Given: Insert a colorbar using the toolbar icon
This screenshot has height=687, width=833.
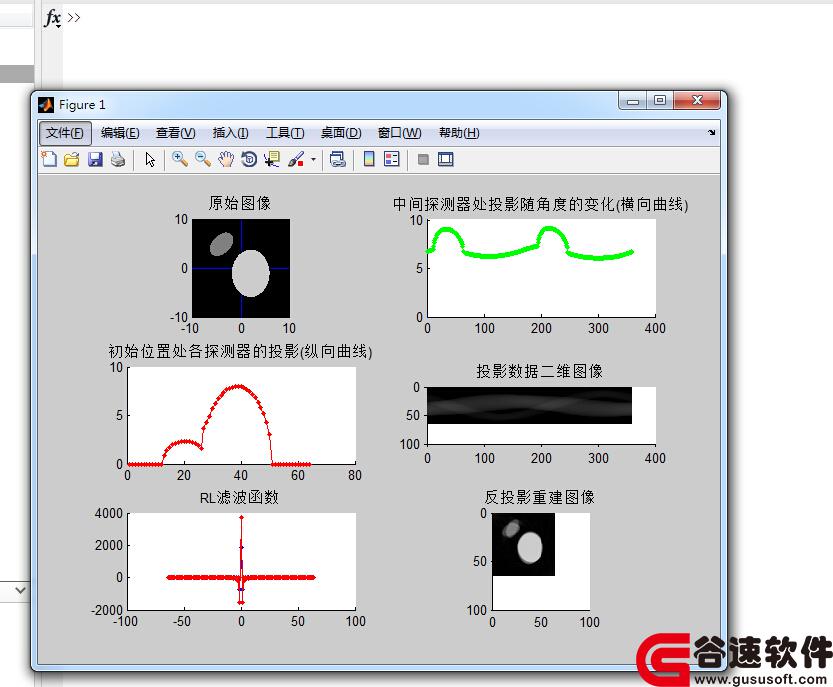Looking at the screenshot, I should pos(369,159).
